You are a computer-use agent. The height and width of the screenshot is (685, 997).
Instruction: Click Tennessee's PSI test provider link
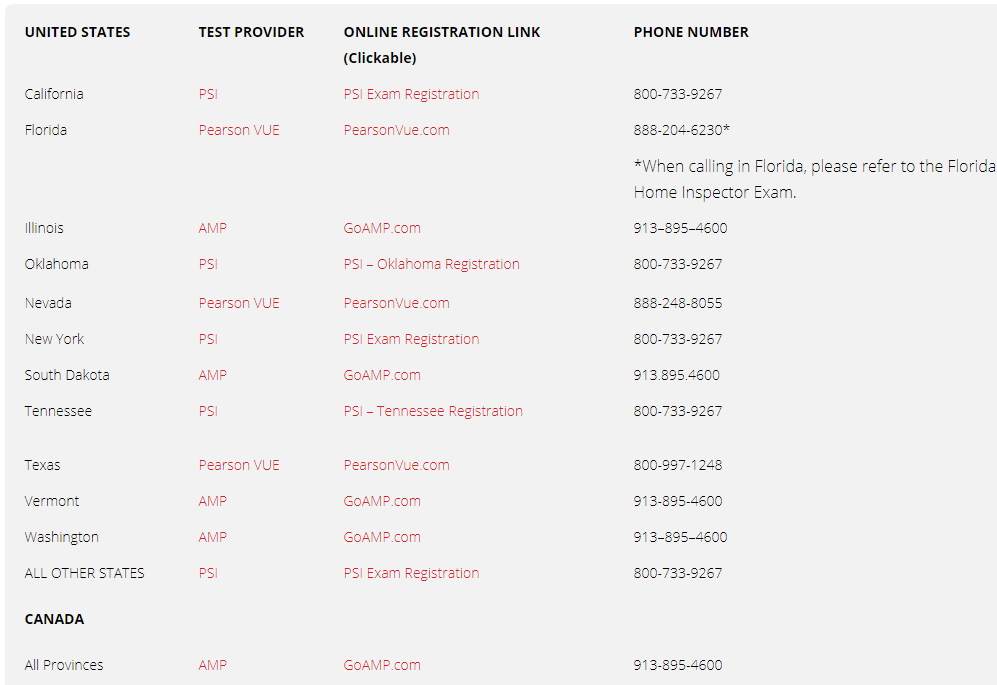point(208,411)
